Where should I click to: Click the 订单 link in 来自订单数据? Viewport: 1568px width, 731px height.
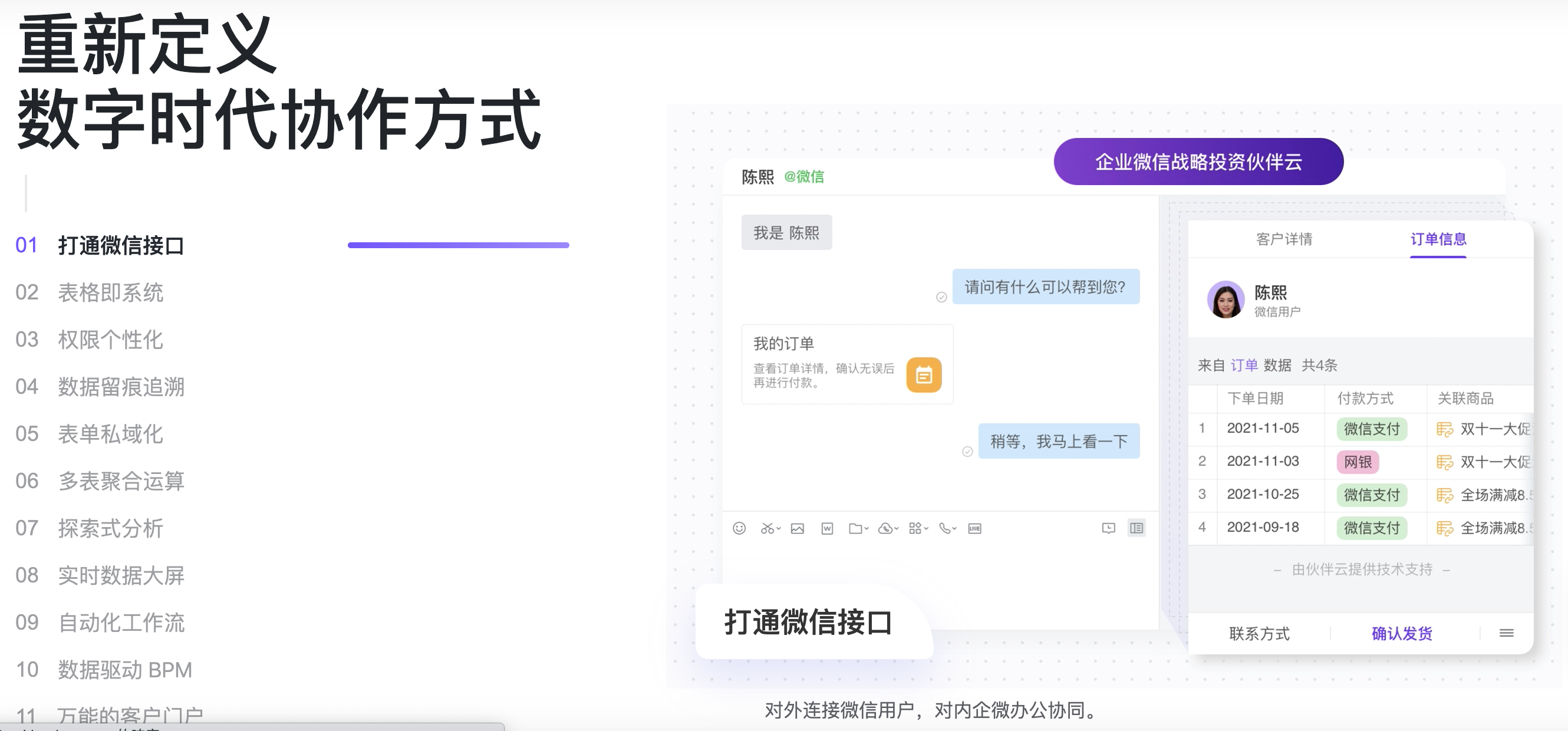(1244, 365)
